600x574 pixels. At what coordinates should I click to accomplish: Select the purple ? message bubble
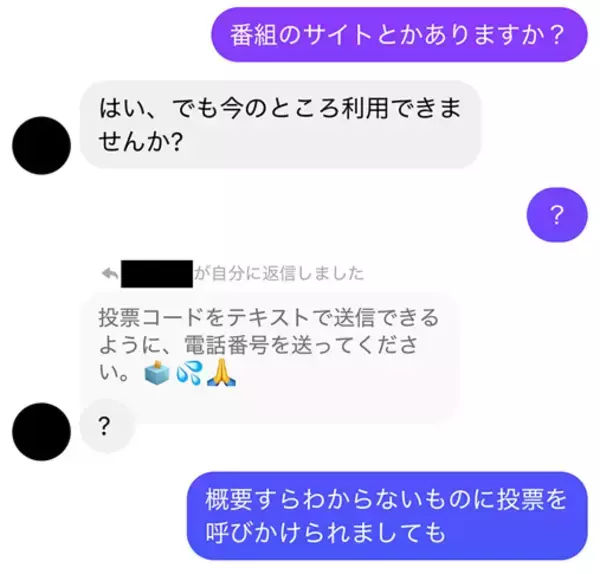[557, 215]
